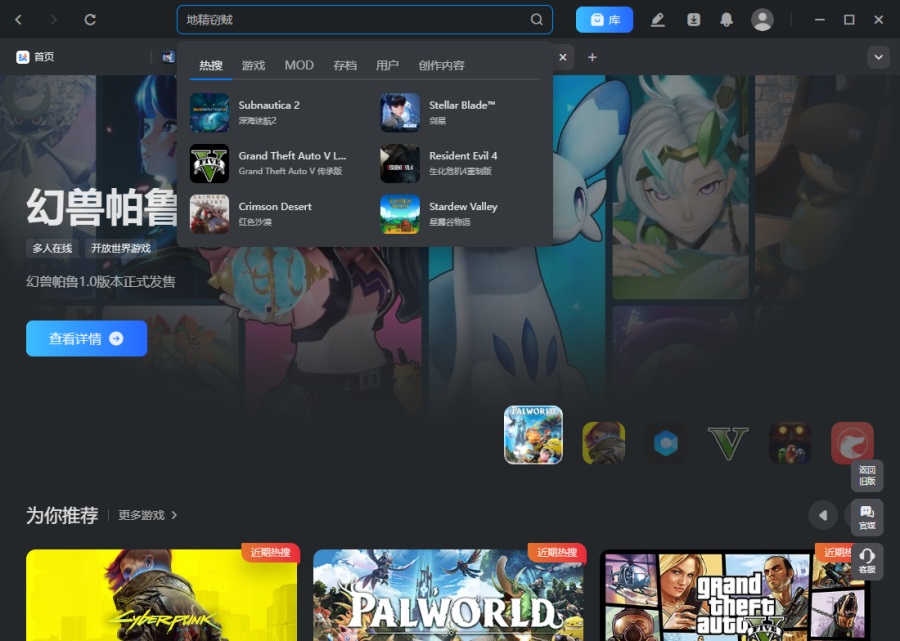Choose Resident Evil 4 title text
The height and width of the screenshot is (641, 900).
[x=463, y=156]
